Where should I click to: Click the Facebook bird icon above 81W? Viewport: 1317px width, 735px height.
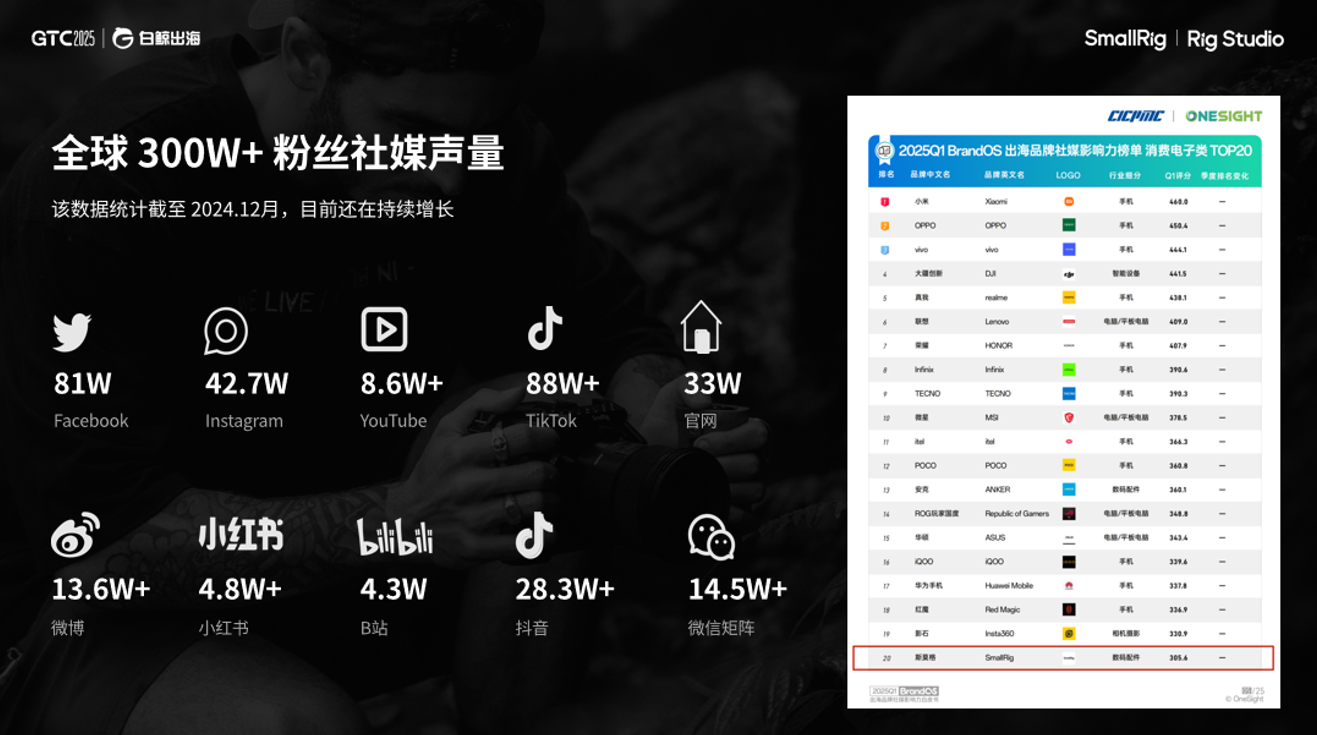tap(72, 332)
